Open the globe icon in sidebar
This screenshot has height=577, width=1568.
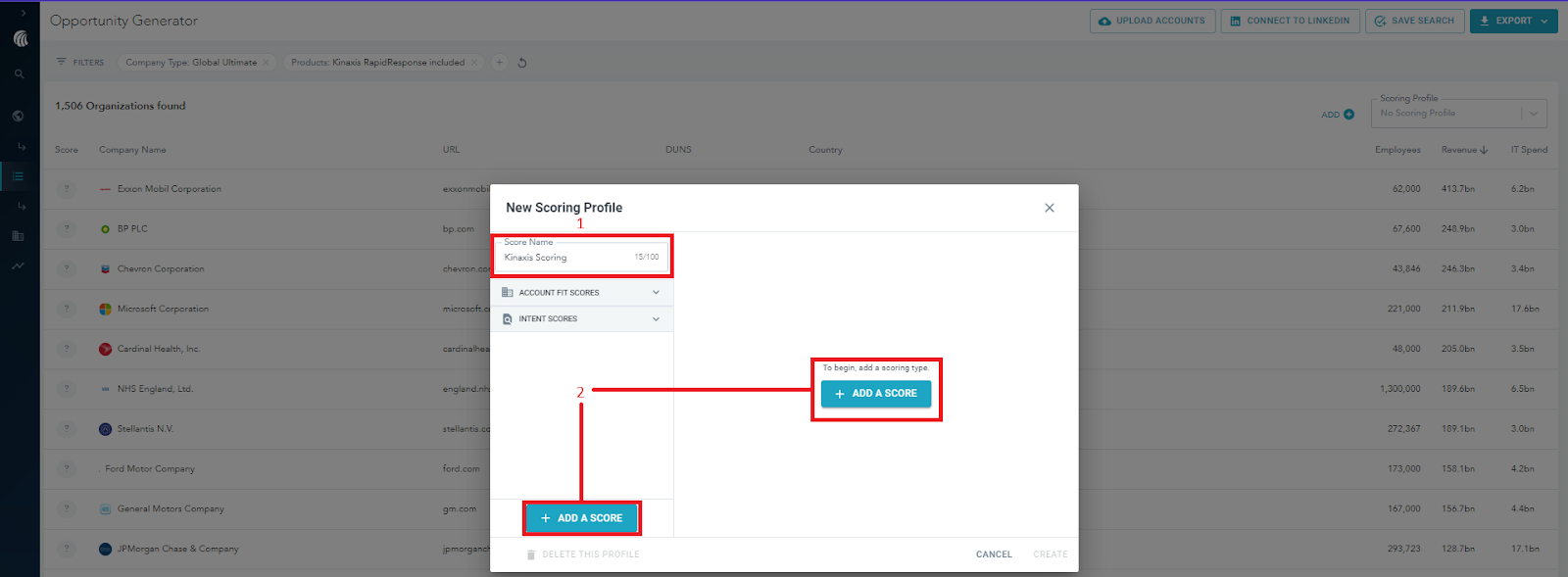19,116
